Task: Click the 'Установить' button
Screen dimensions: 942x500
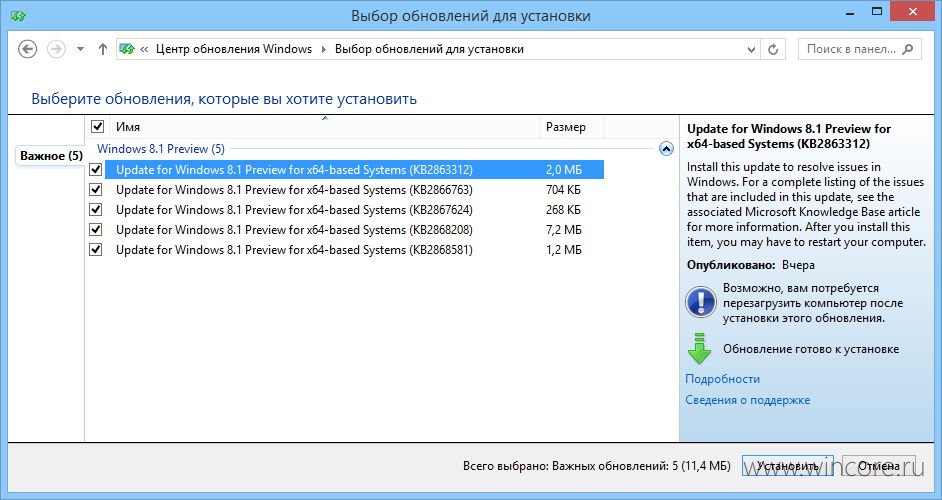Action: click(788, 466)
